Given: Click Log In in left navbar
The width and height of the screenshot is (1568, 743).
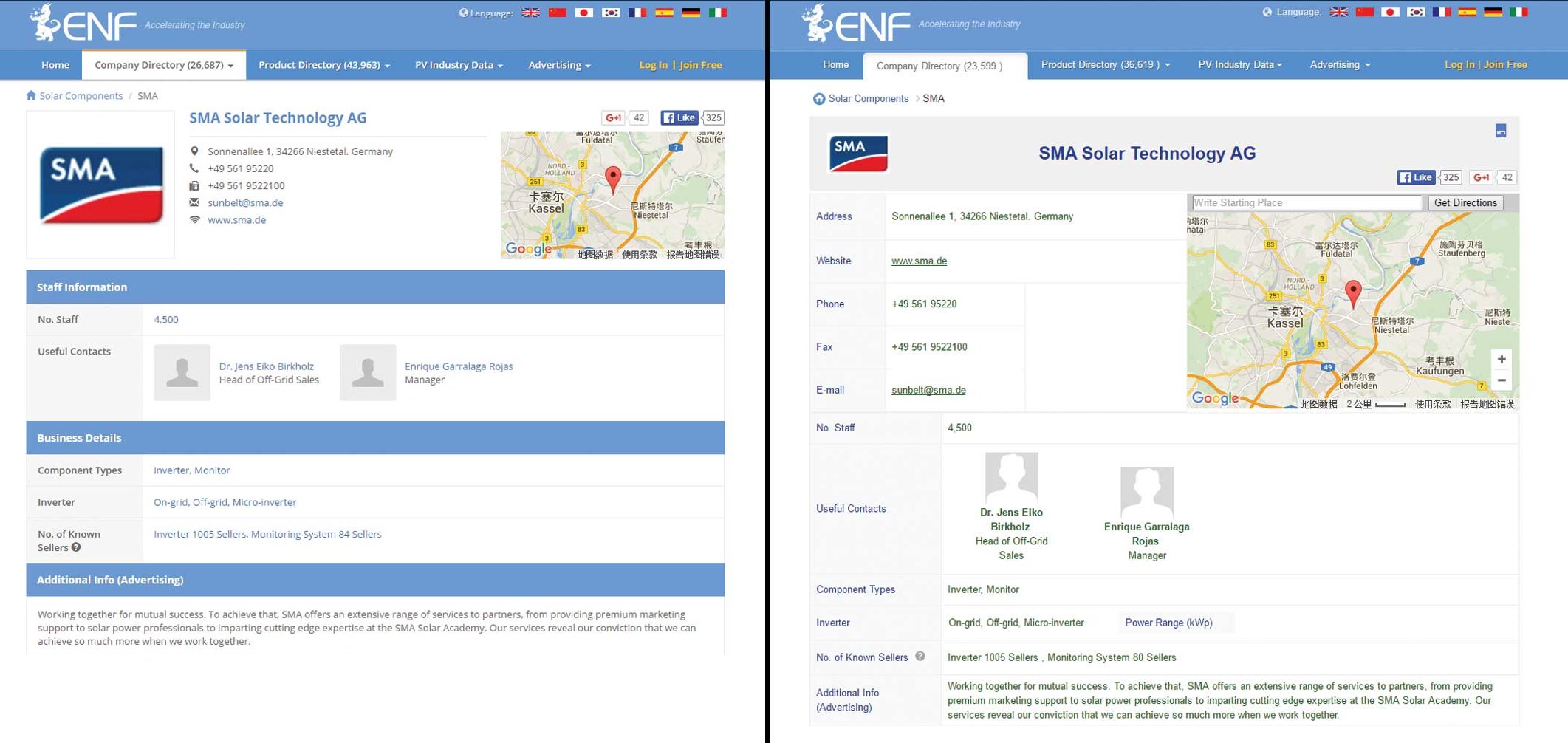Looking at the screenshot, I should [653, 65].
